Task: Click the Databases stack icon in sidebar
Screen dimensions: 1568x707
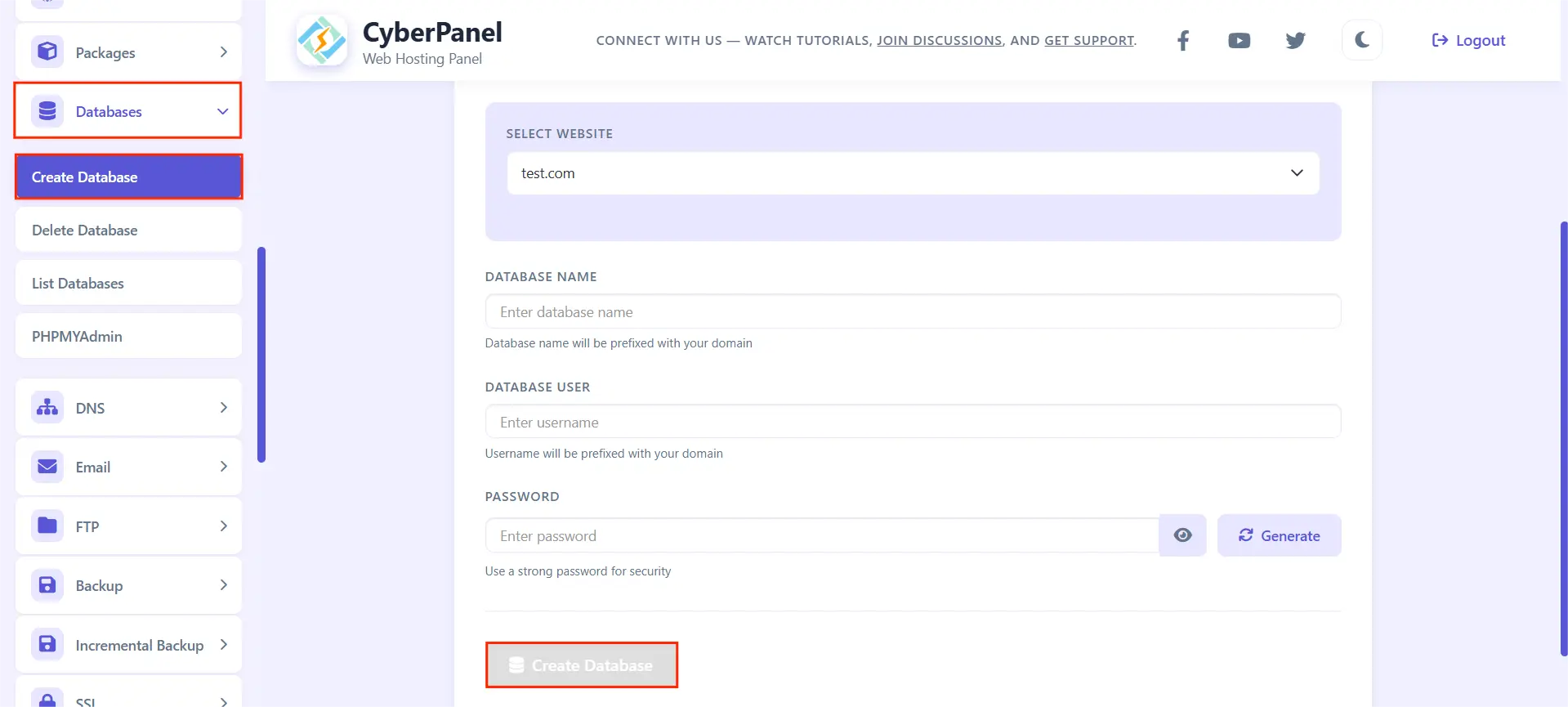Action: click(x=47, y=111)
